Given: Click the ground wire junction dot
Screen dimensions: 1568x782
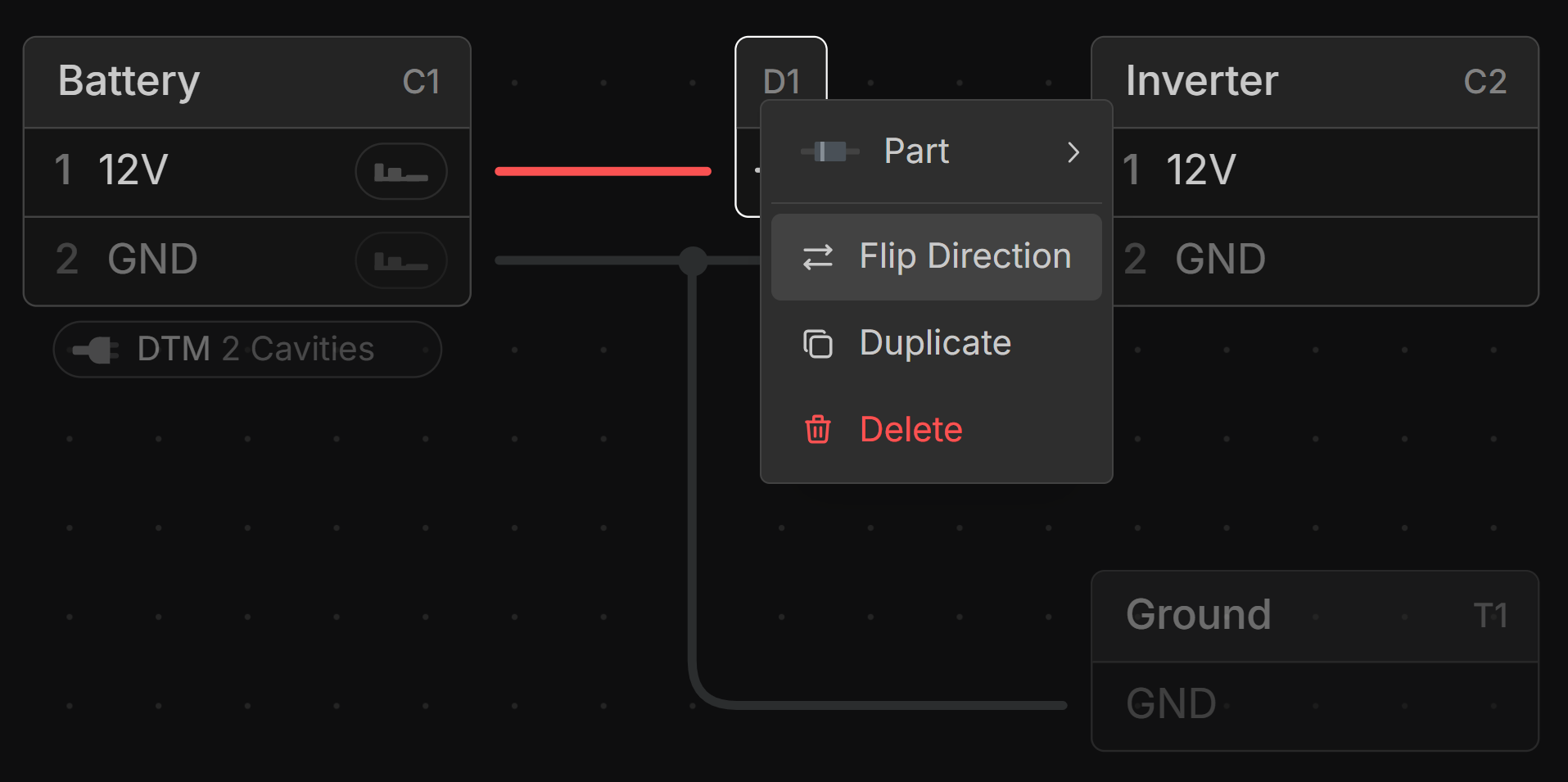Looking at the screenshot, I should 693,260.
